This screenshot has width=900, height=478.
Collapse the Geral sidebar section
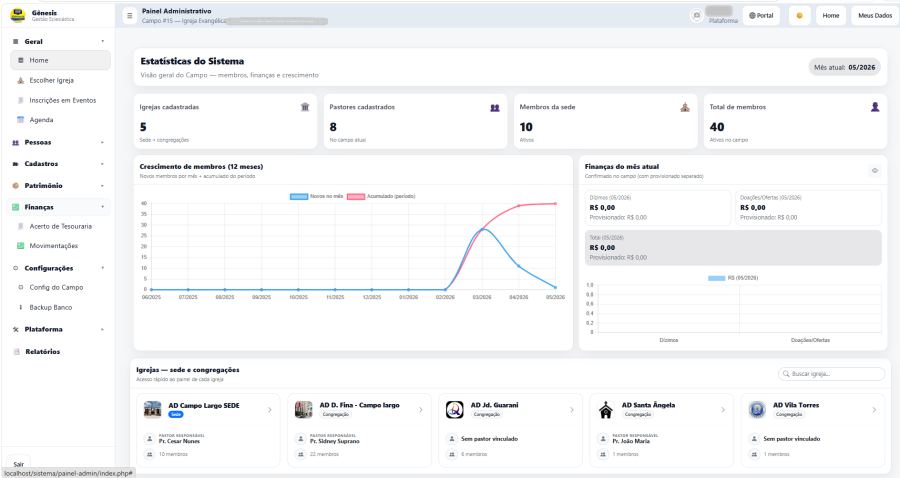59,41
